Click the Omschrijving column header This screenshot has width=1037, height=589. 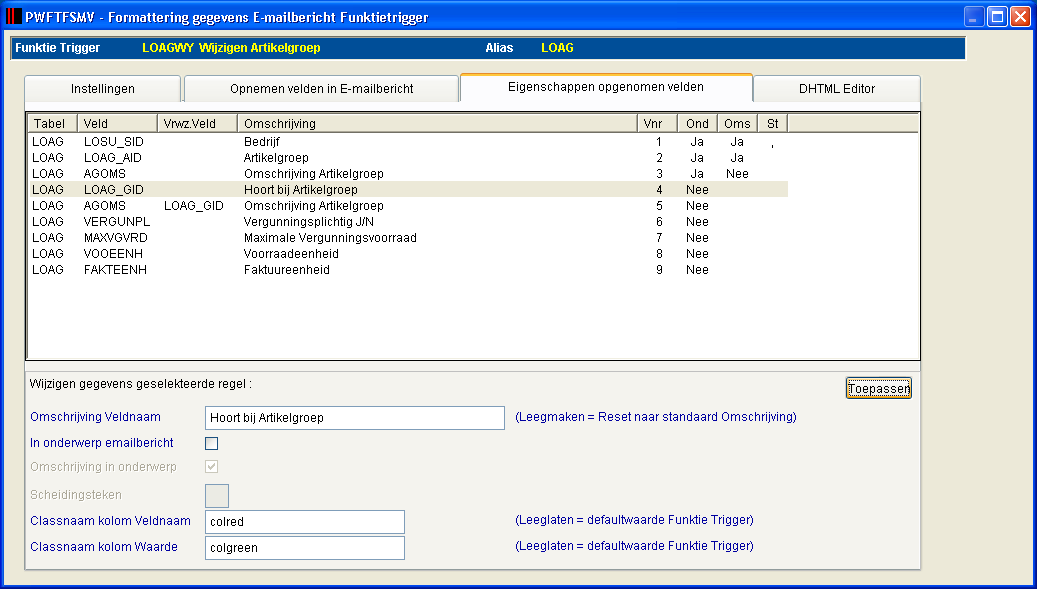click(x=437, y=124)
